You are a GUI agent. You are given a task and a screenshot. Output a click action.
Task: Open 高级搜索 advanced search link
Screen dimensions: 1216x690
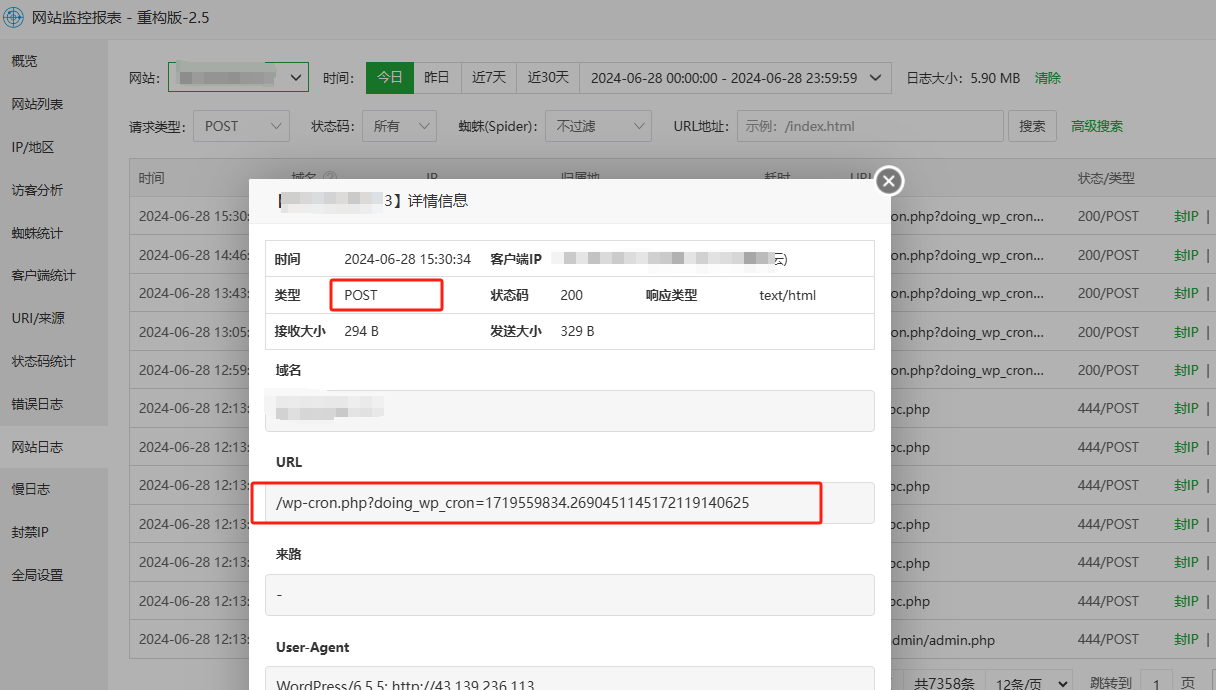(x=1097, y=127)
